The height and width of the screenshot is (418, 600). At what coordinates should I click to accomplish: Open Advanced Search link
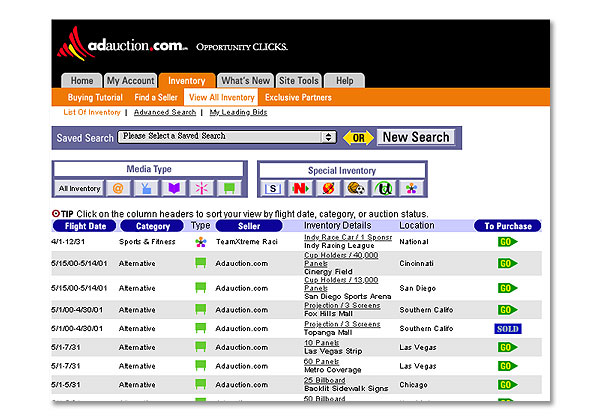click(165, 112)
